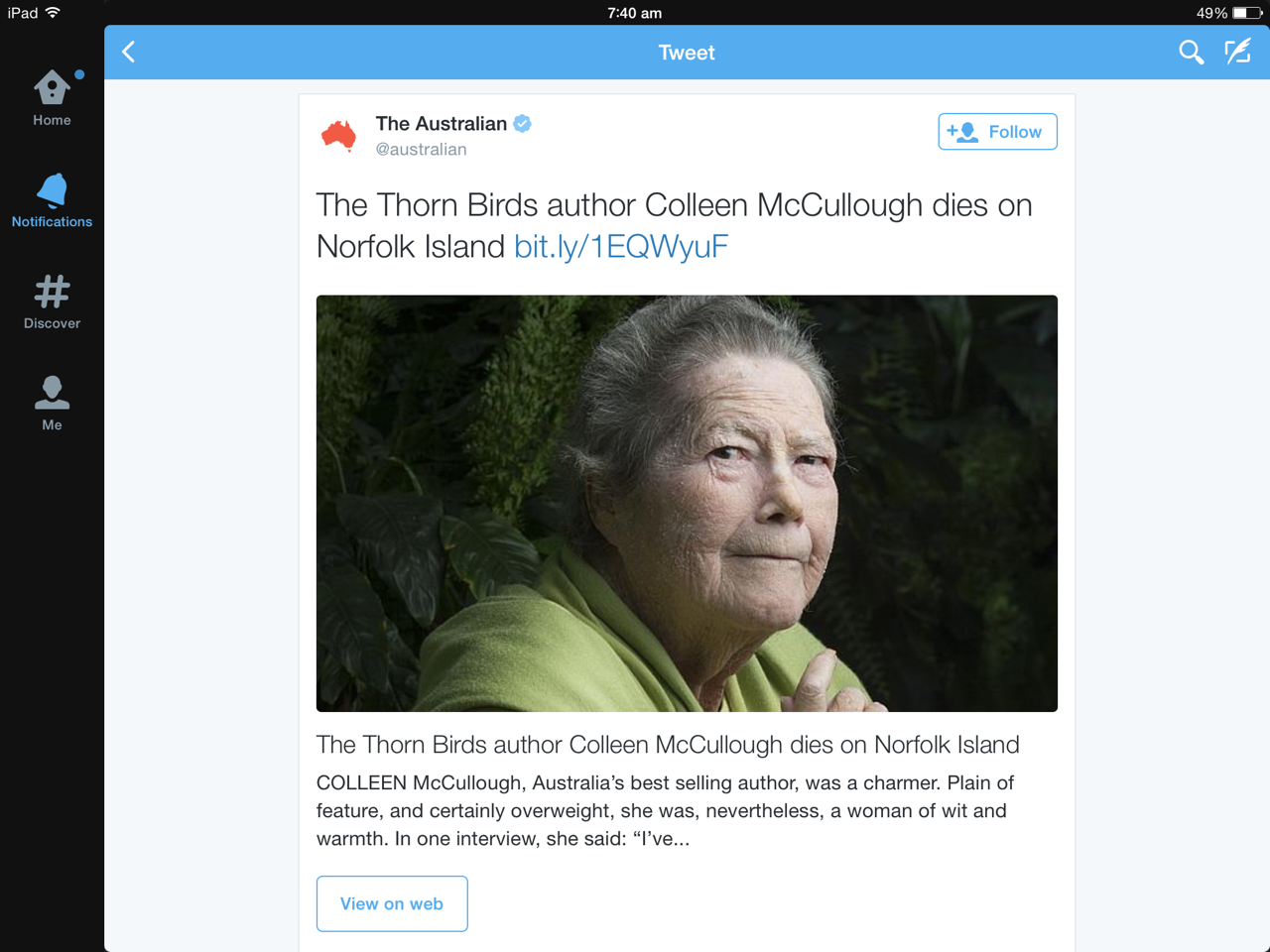Follow The Australian account
This screenshot has width=1270, height=952.
tap(997, 132)
